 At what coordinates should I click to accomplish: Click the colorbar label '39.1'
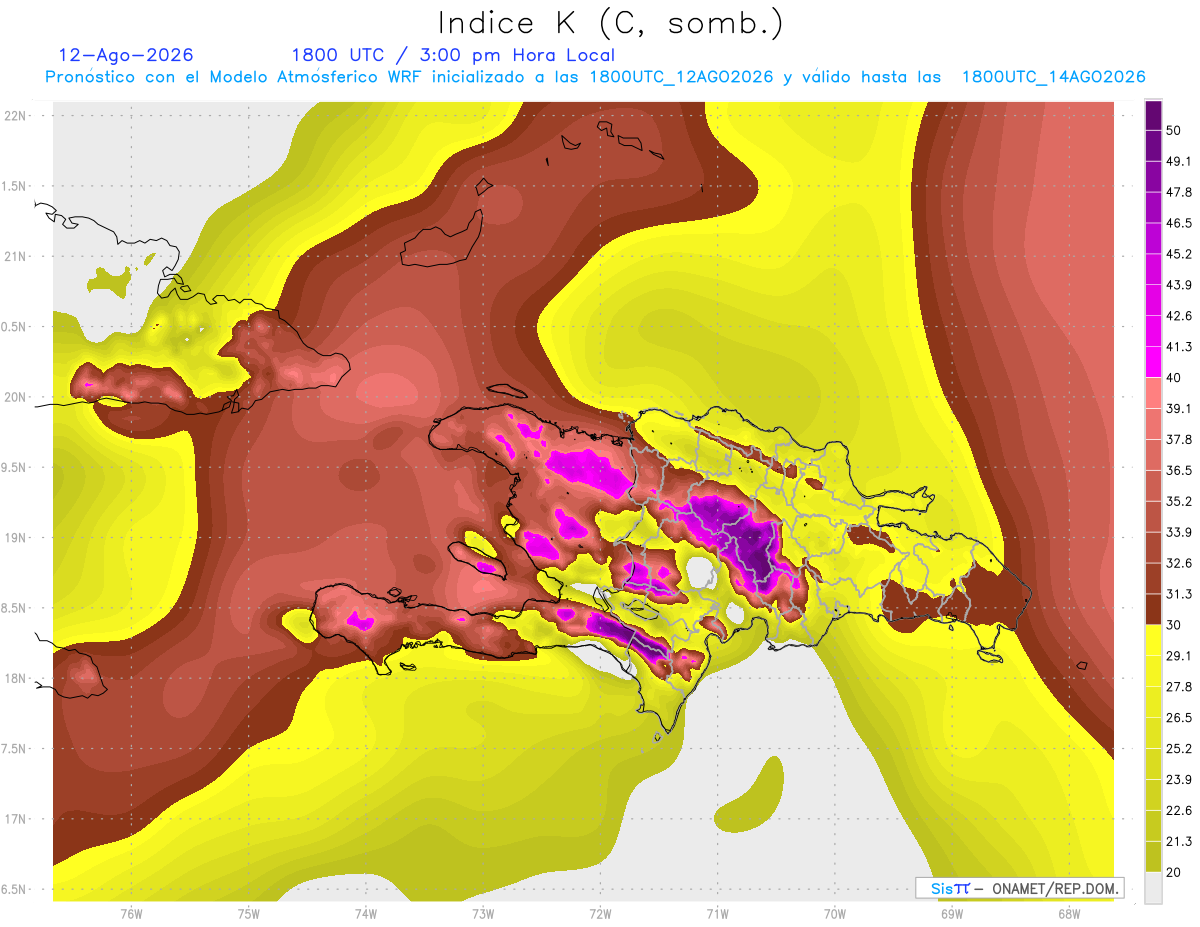(1179, 408)
